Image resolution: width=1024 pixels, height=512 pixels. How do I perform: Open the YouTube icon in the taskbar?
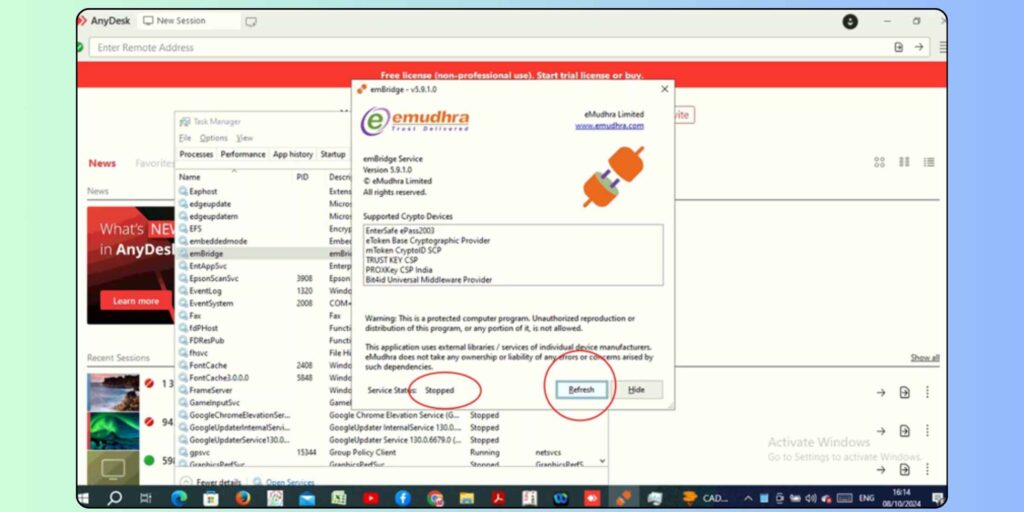[x=371, y=498]
